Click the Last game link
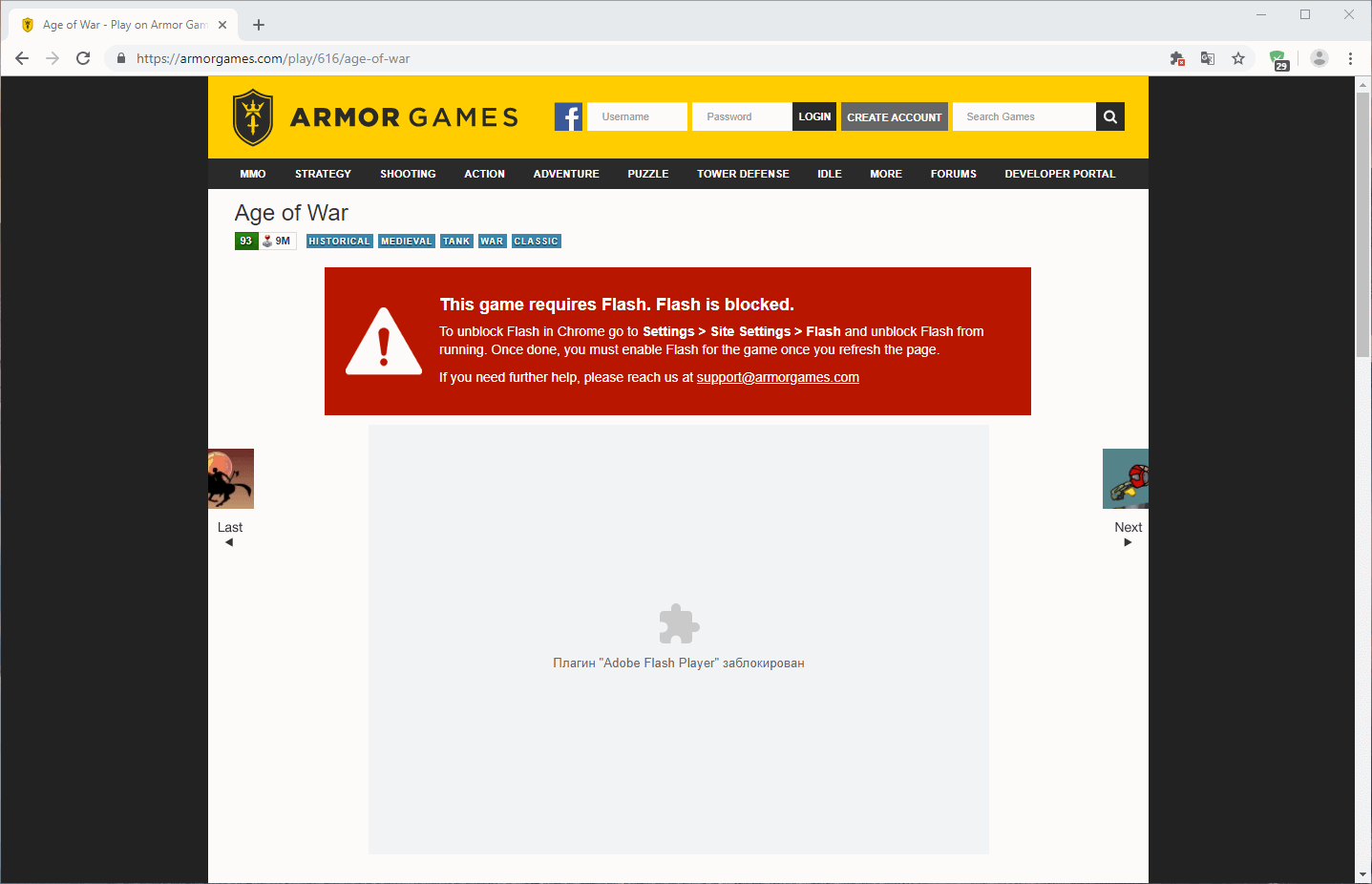 coord(230,527)
